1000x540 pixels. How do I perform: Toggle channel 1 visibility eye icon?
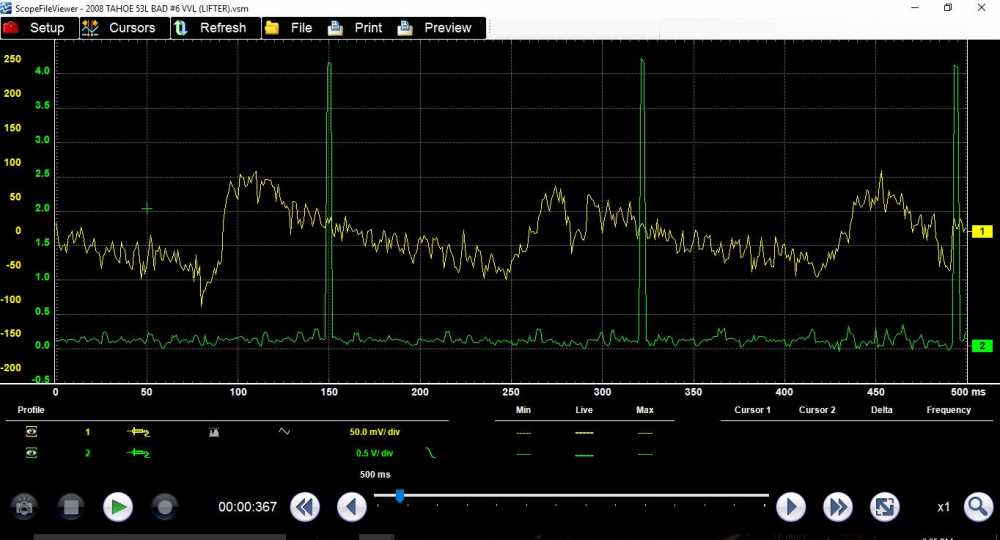[x=31, y=432]
